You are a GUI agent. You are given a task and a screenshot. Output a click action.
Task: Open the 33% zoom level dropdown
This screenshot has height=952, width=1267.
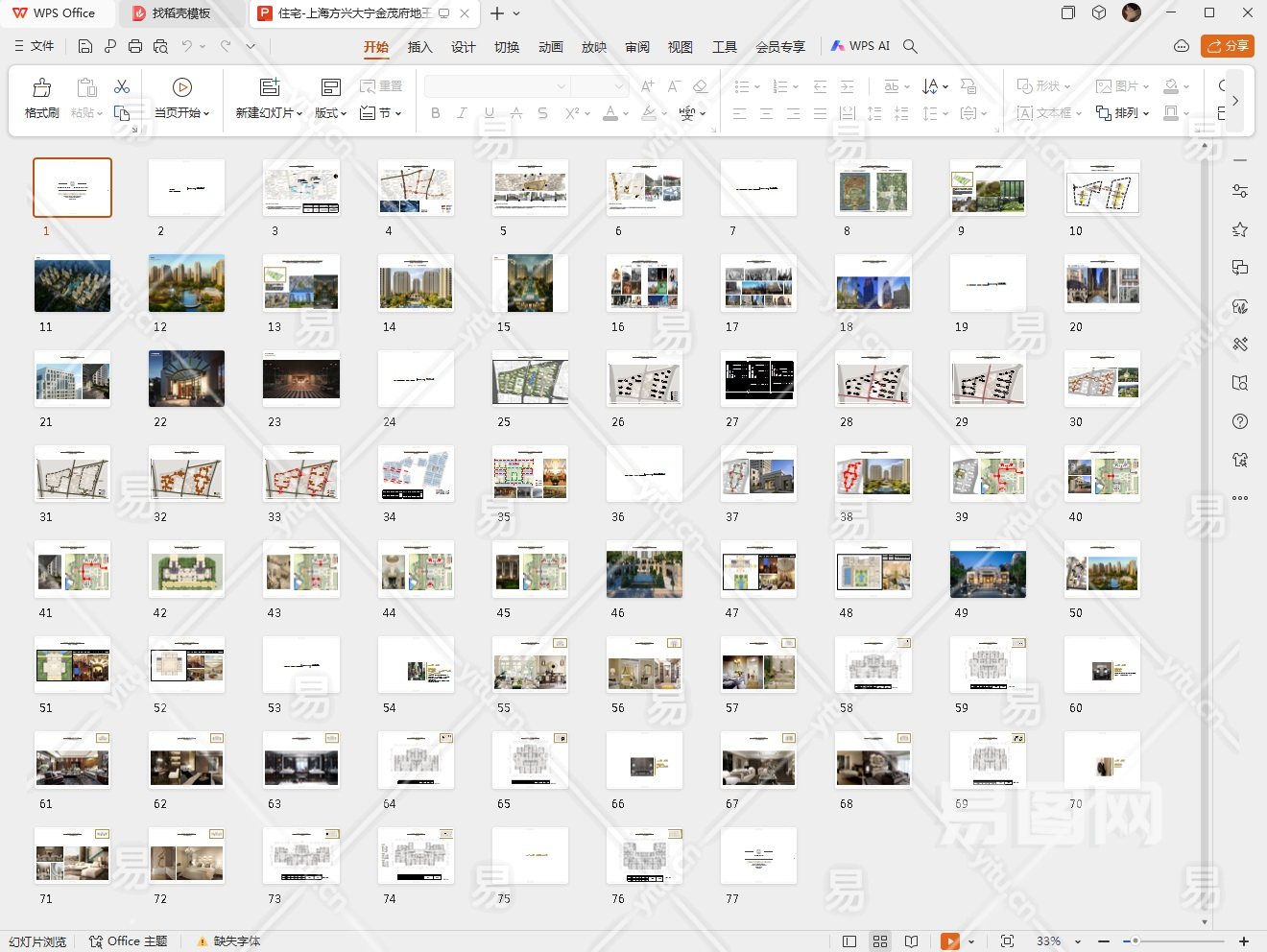1078,941
